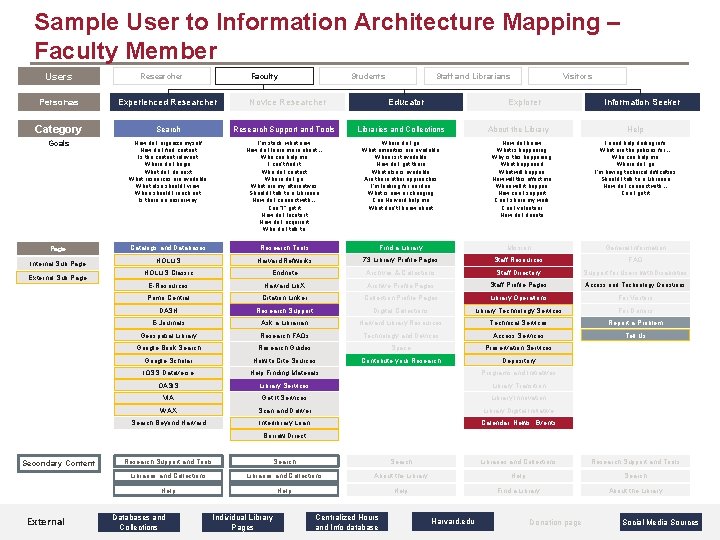Screen dimensions: 720x540
Task: Select the Staff and Librarians user box
Action: click(473, 76)
